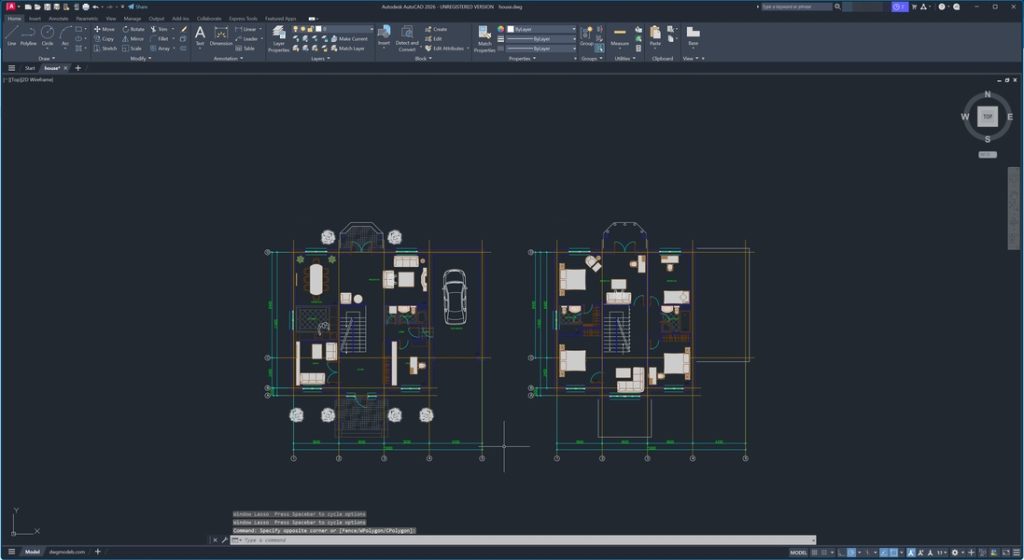Viewport: 1024px width, 560px height.
Task: Switch to the Start file tab
Action: tap(30, 68)
